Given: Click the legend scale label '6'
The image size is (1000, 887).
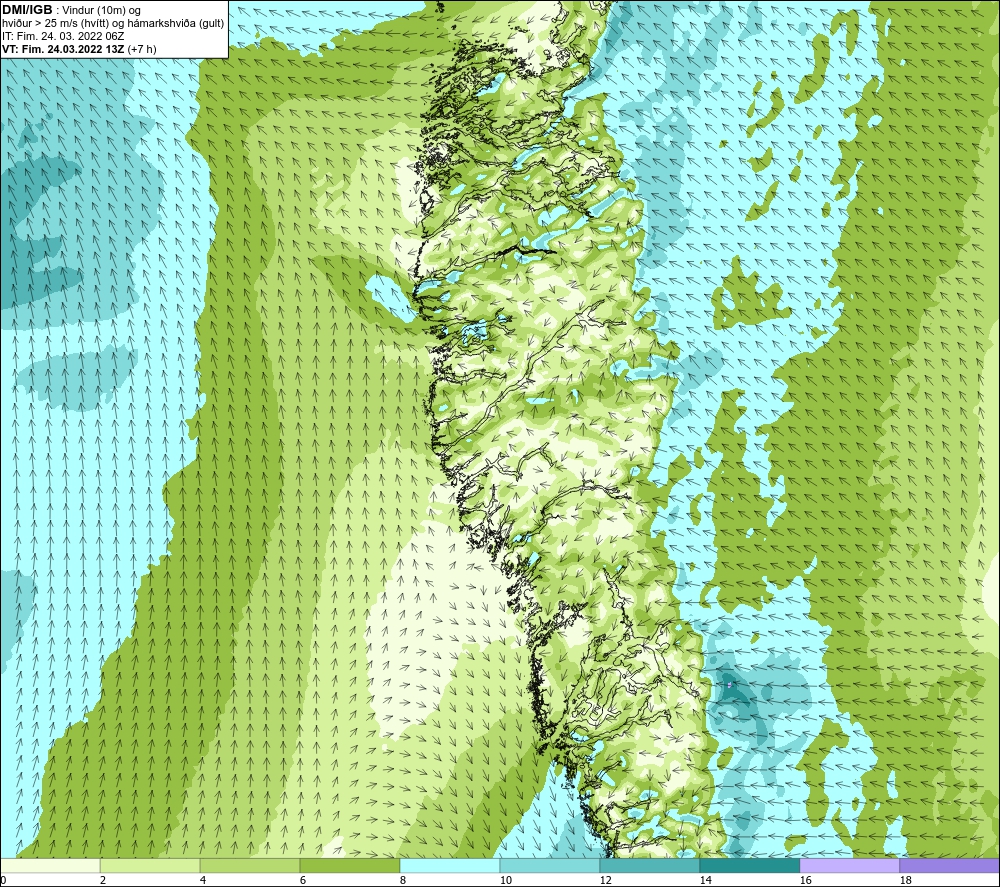Looking at the screenshot, I should click(x=303, y=880).
